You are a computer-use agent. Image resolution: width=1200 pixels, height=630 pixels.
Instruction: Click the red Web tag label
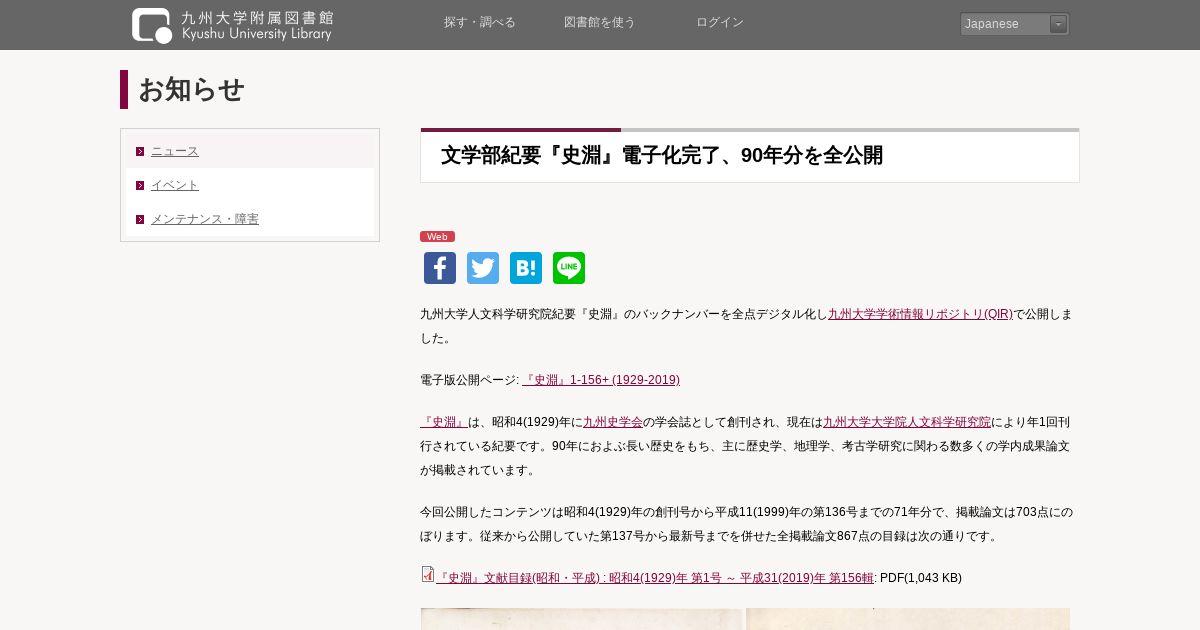click(x=437, y=237)
